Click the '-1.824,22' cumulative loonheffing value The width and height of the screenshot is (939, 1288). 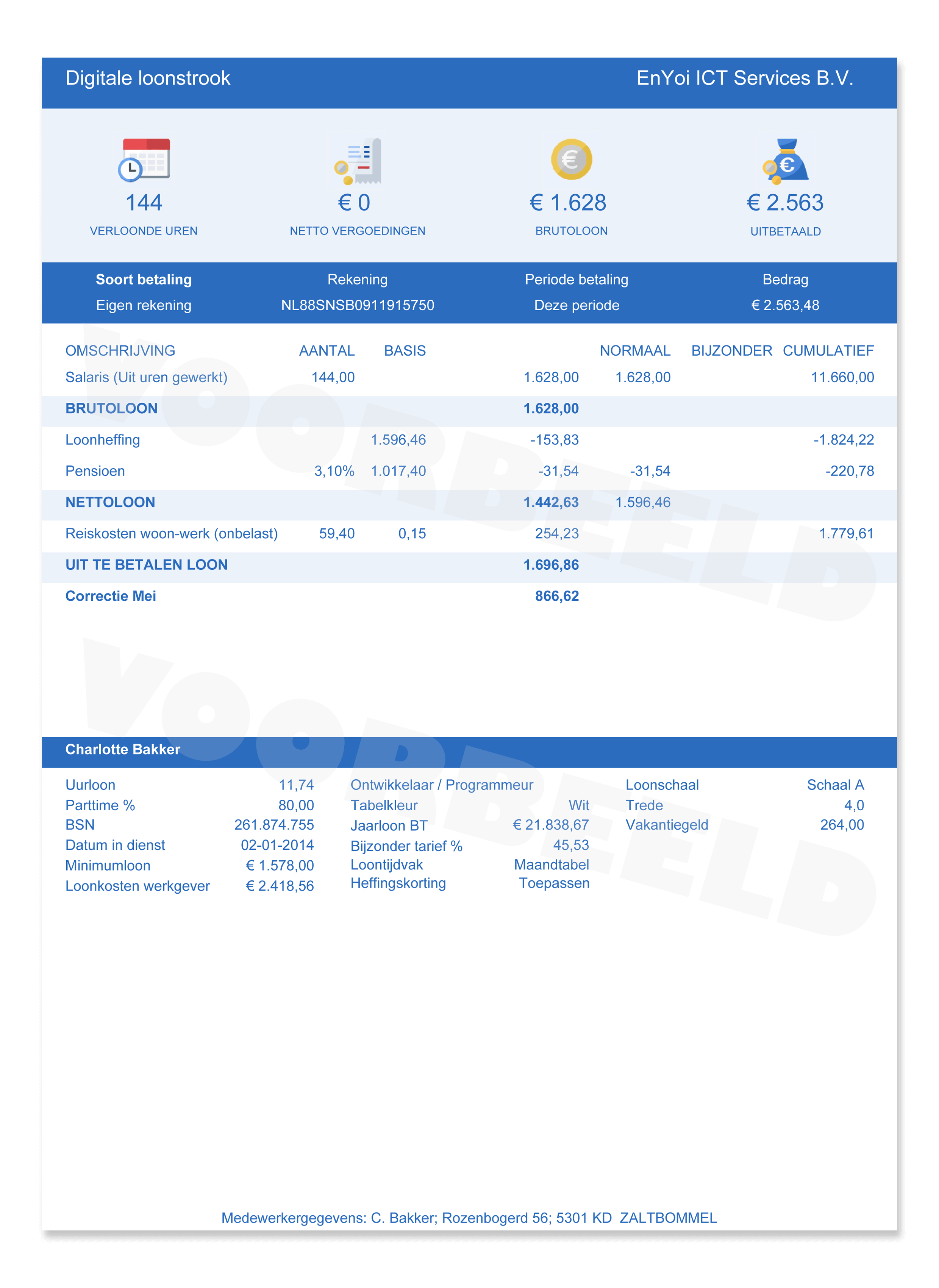tap(844, 440)
